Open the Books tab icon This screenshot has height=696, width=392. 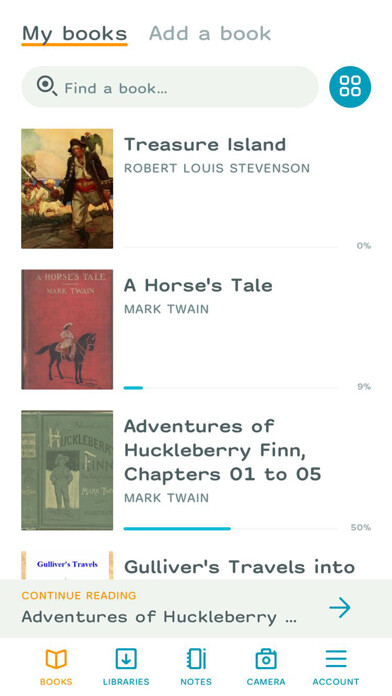click(56, 659)
